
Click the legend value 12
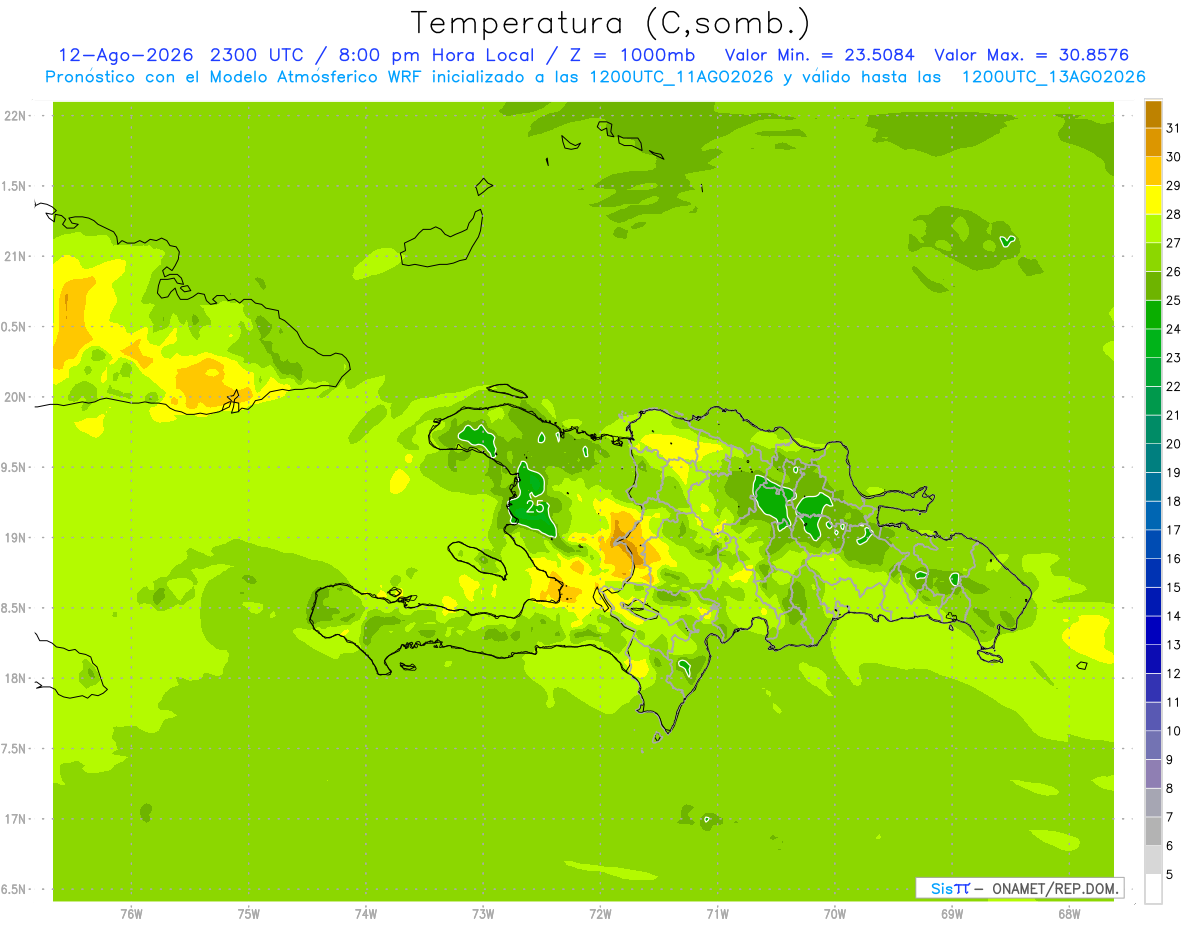click(1174, 673)
